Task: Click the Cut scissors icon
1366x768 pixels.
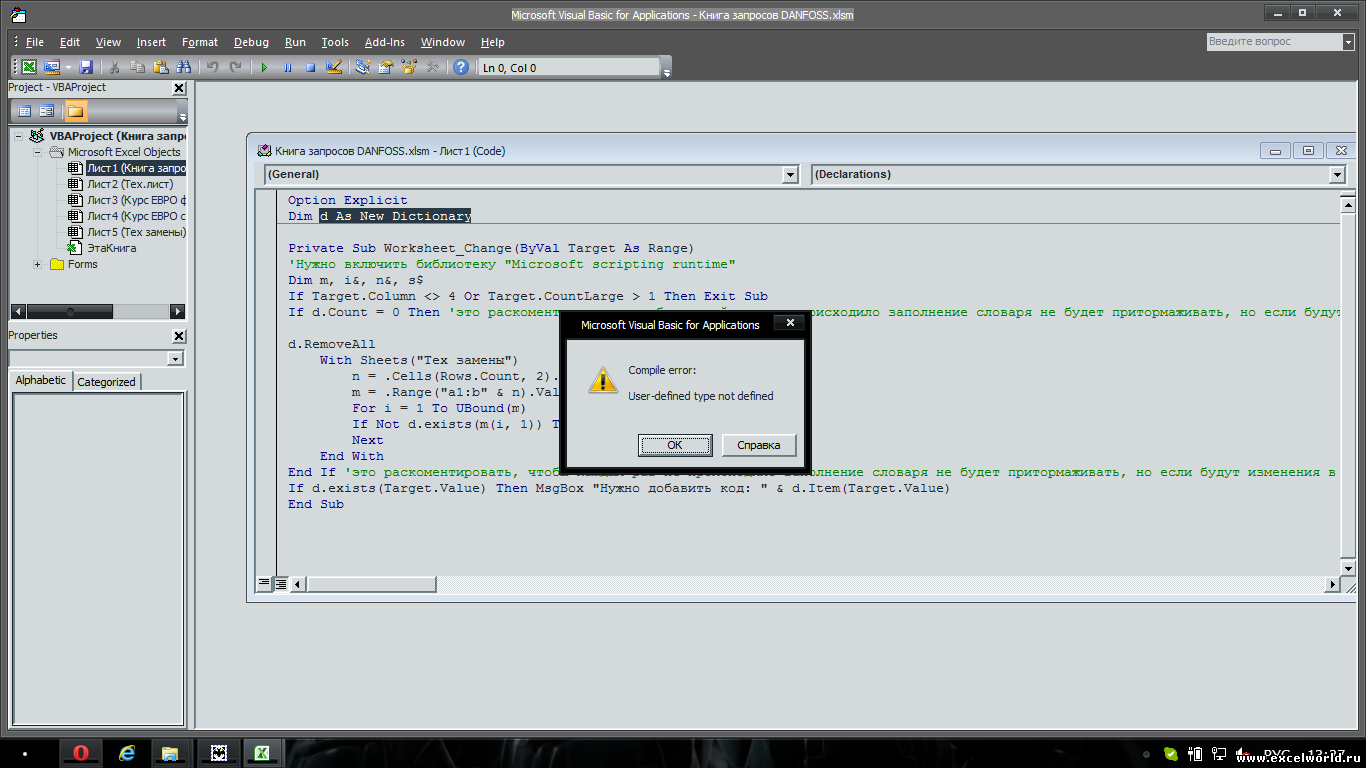Action: 114,67
